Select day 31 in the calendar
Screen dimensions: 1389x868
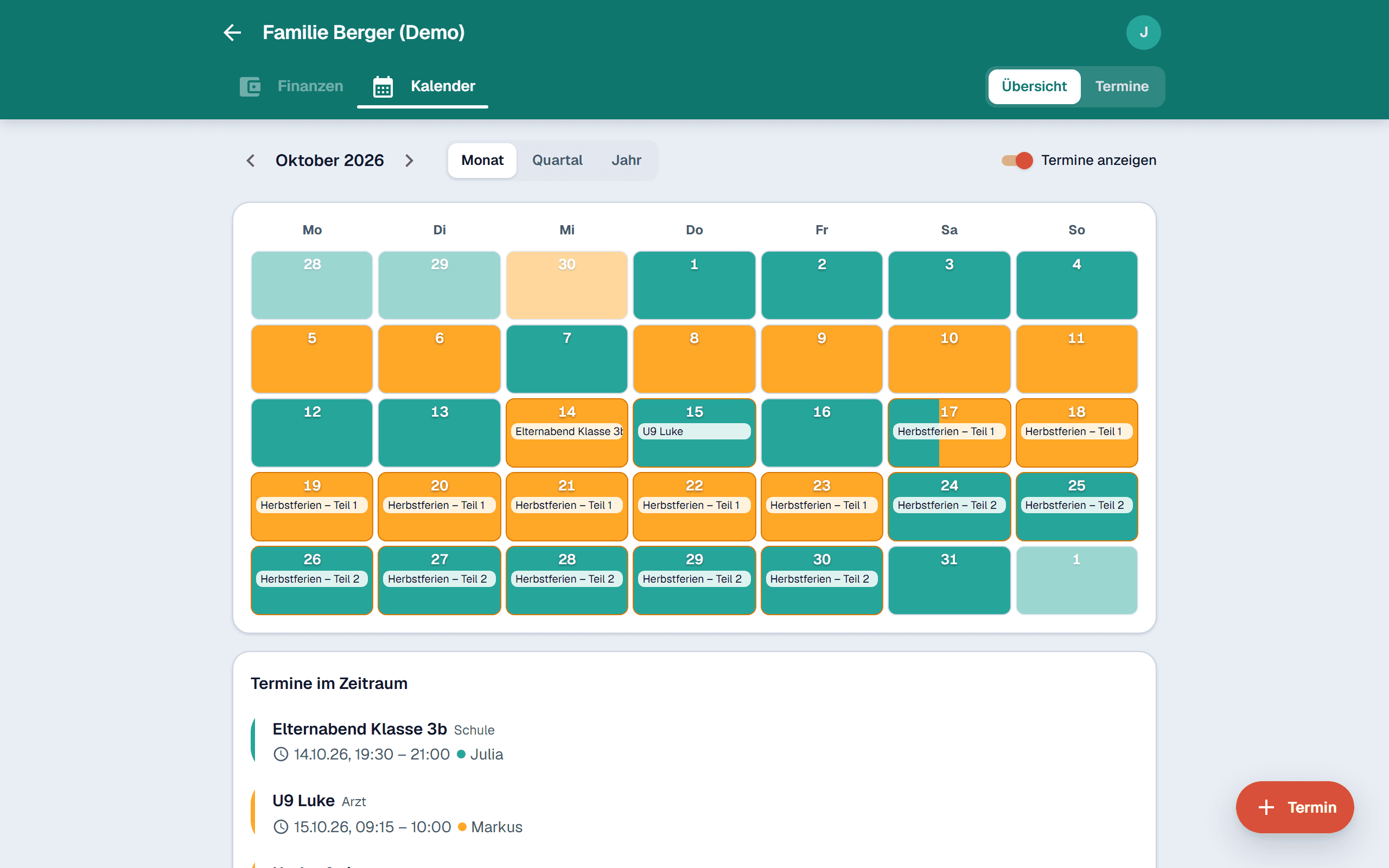tap(949, 580)
